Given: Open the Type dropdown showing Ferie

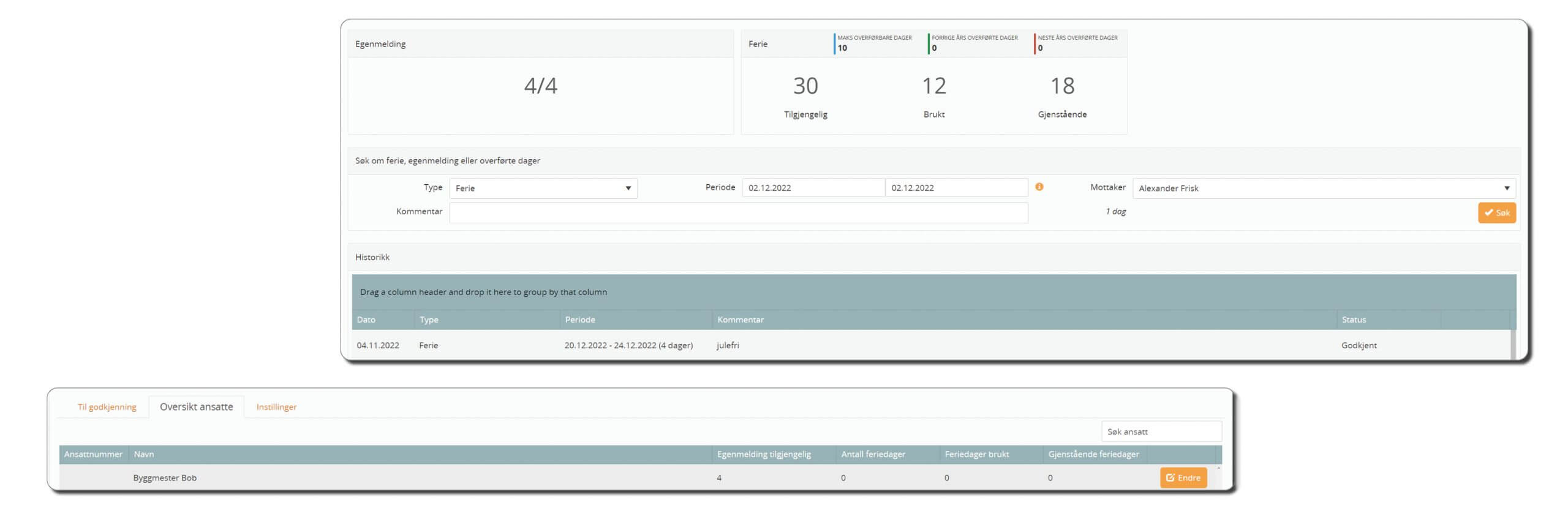Looking at the screenshot, I should [x=543, y=188].
